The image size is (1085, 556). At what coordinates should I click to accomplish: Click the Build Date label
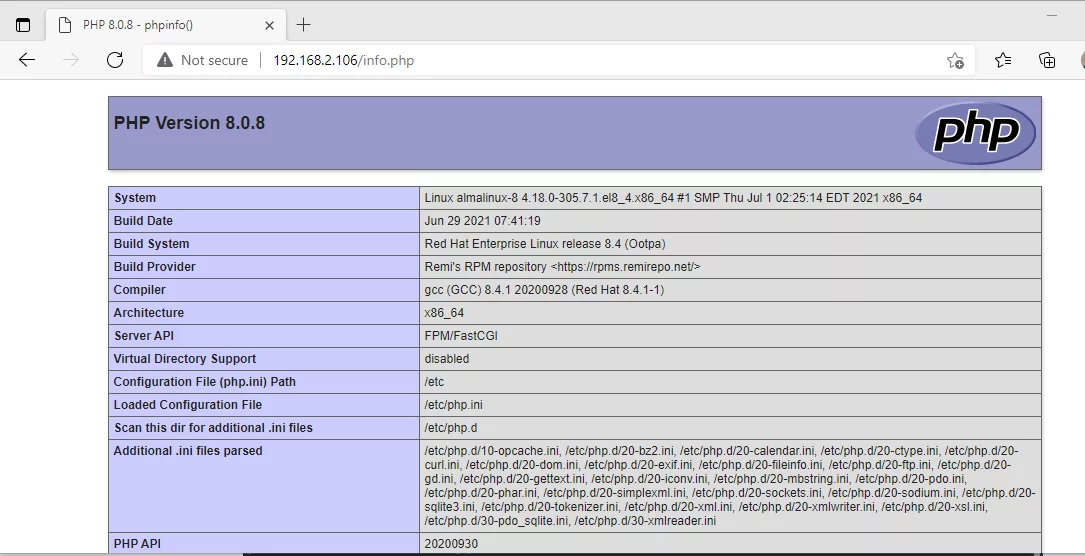click(143, 221)
